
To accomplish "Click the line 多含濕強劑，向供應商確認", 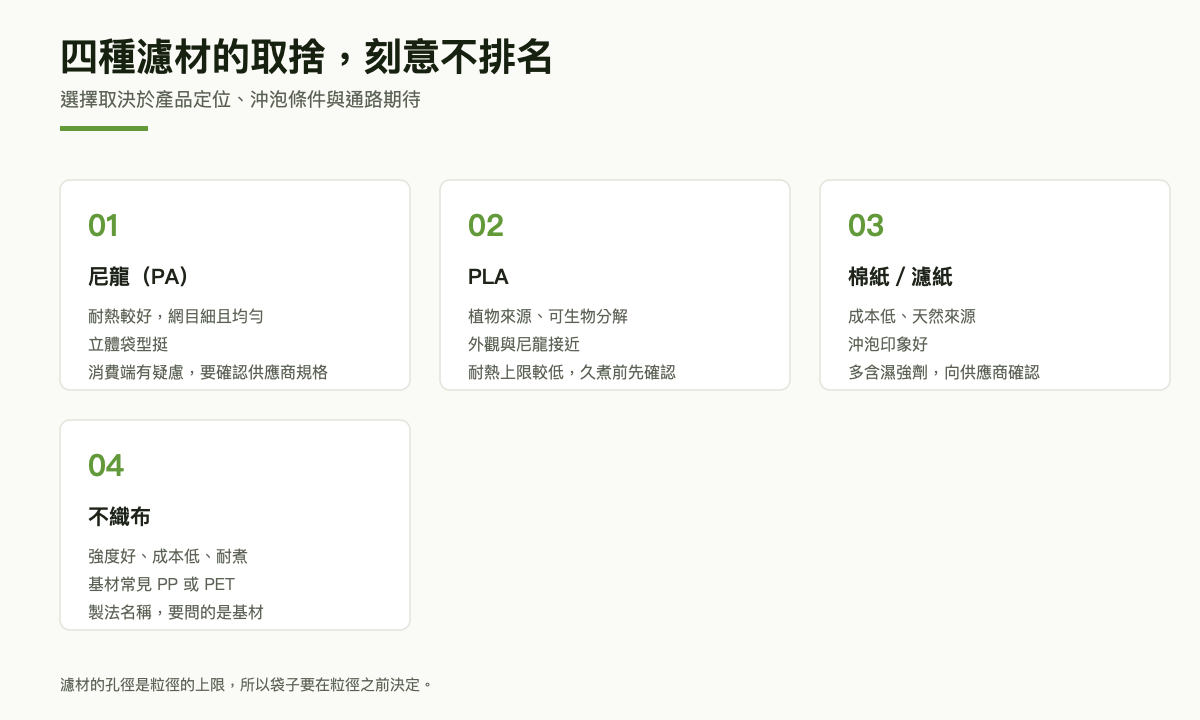I will (944, 372).
